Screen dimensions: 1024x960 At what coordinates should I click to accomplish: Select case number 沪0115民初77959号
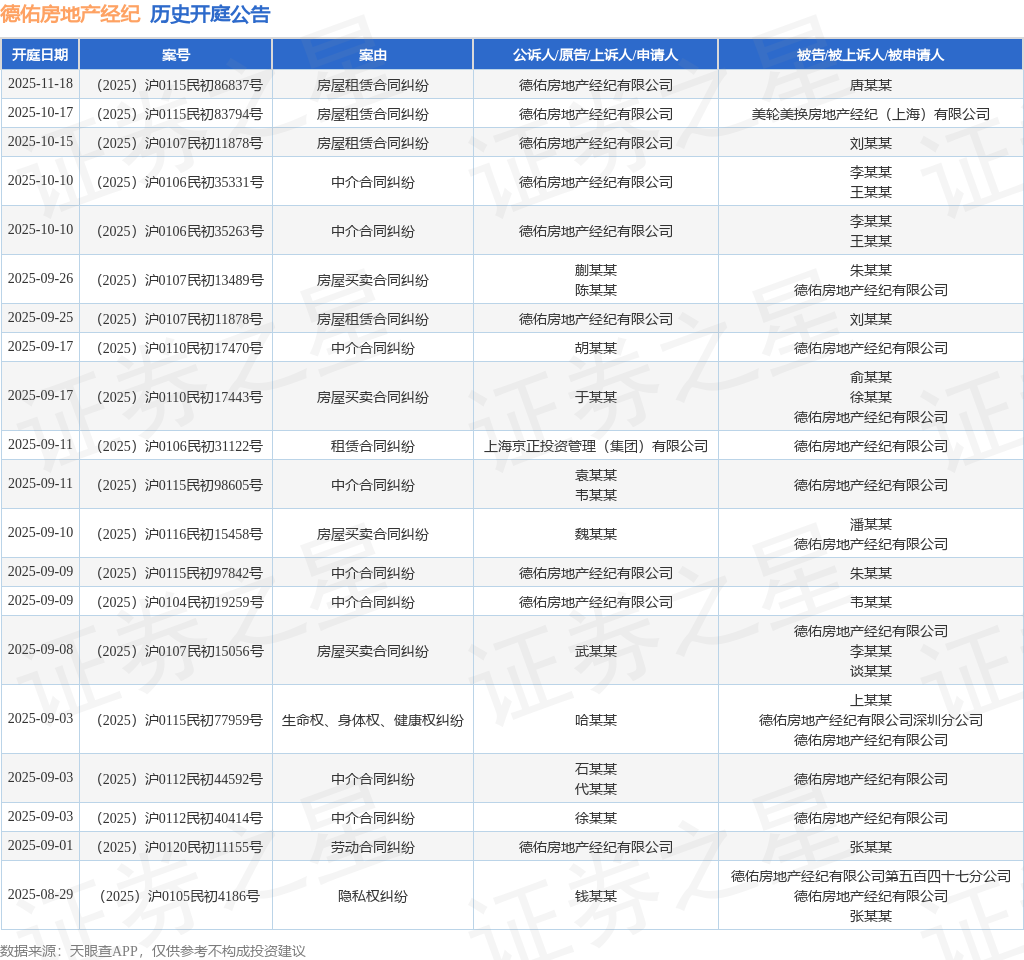point(180,720)
